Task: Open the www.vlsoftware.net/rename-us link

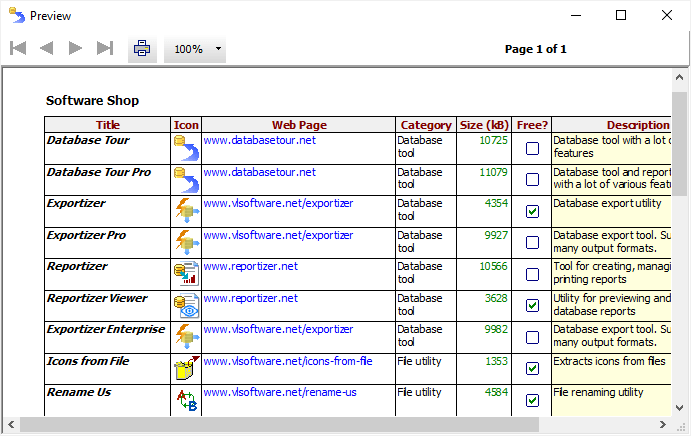Action: [x=280, y=392]
